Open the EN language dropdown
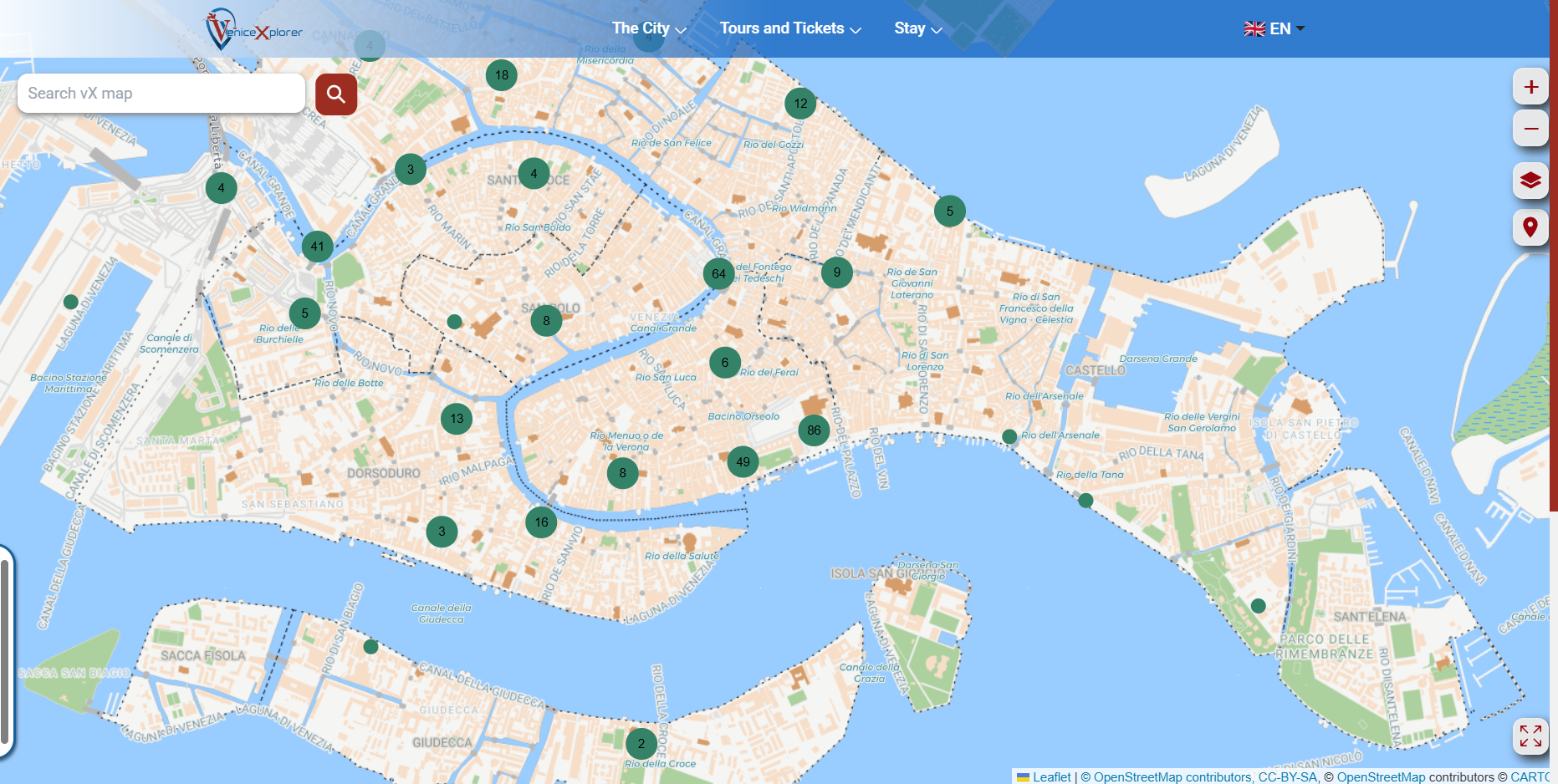Viewport: 1558px width, 784px height. (1285, 28)
